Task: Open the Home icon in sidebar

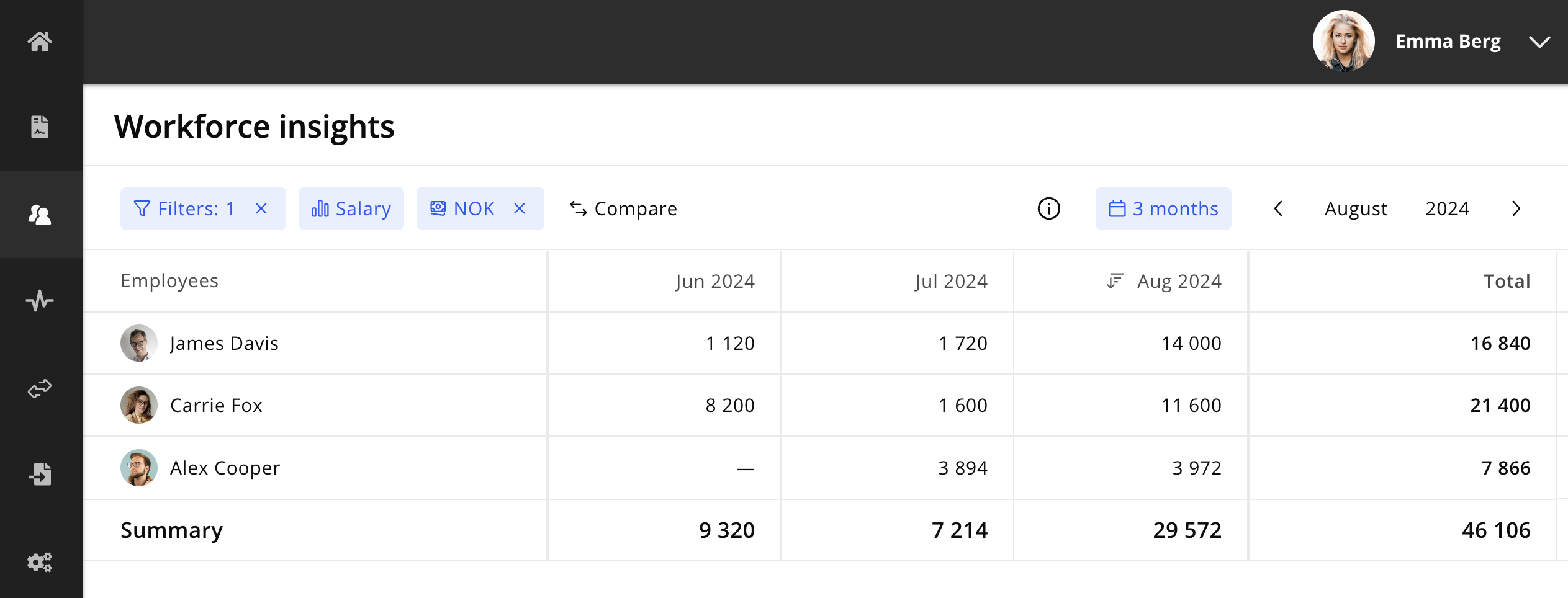Action: [x=40, y=42]
